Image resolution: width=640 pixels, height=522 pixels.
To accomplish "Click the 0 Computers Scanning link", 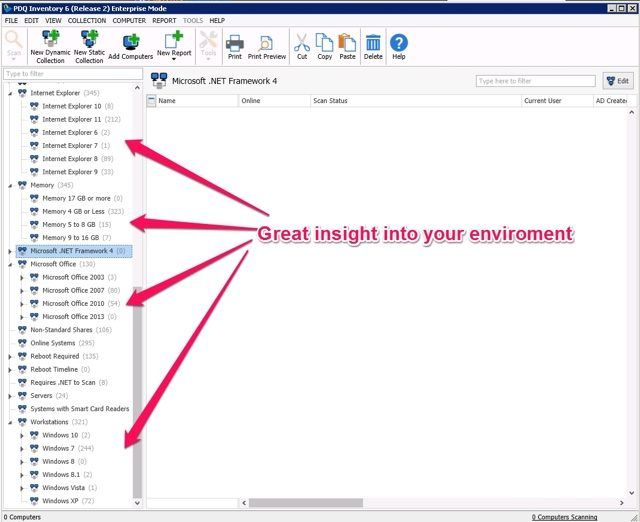I will 564,517.
